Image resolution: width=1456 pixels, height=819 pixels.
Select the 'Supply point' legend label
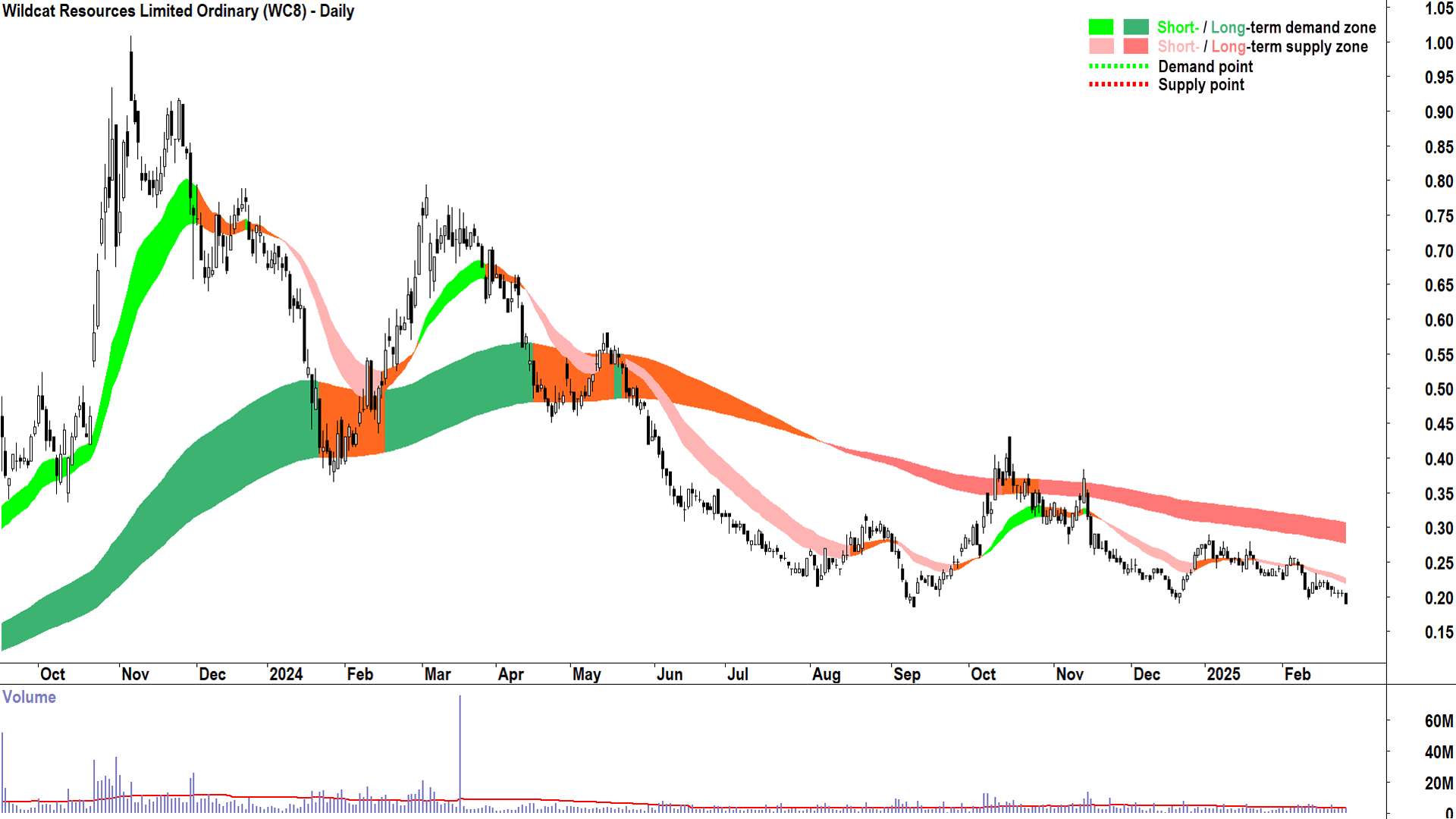pyautogui.click(x=1200, y=85)
